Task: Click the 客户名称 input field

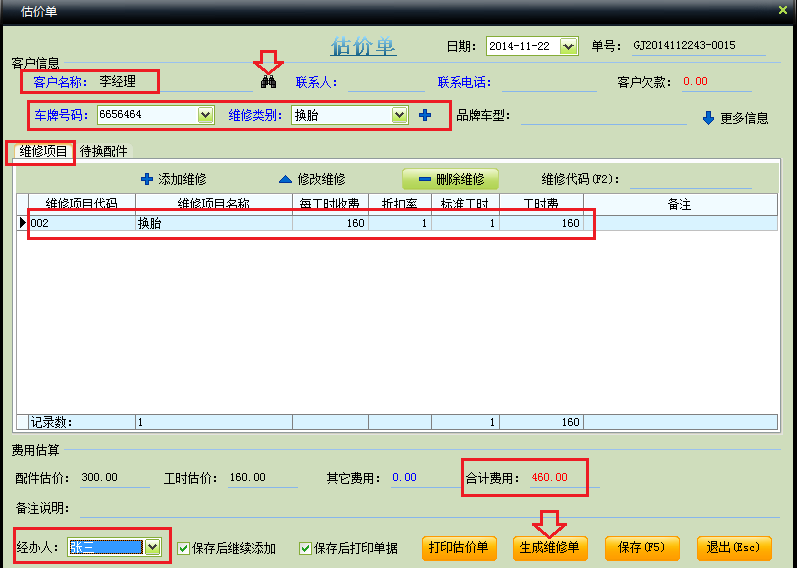Action: coord(175,81)
